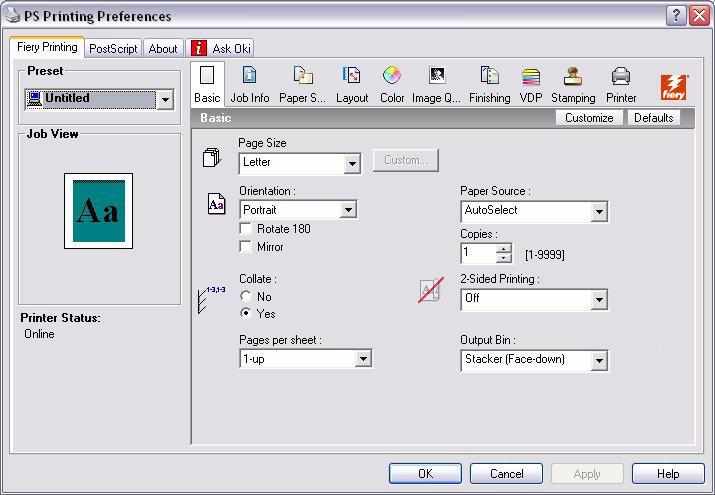
Task: Select Collate Yes radio button
Action: (x=246, y=313)
